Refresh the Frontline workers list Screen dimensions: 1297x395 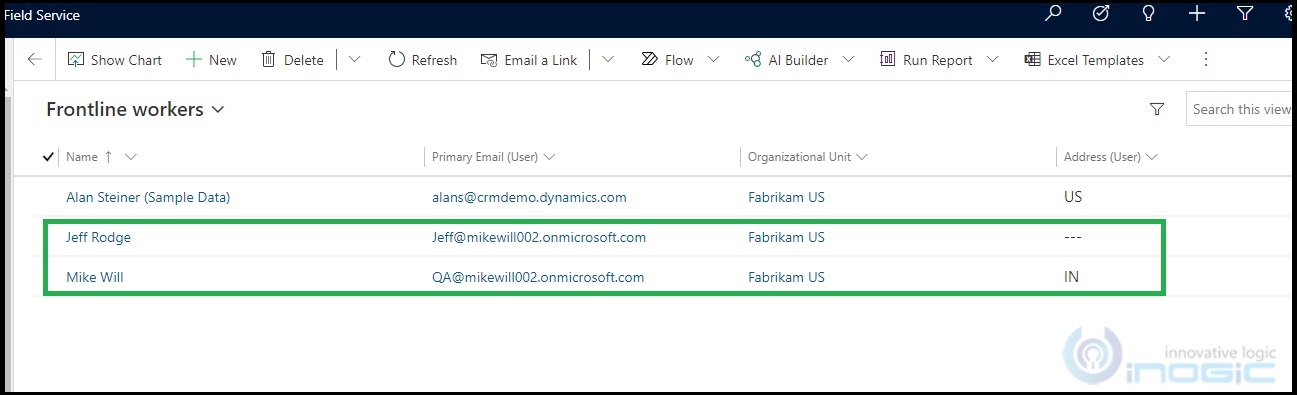422,60
